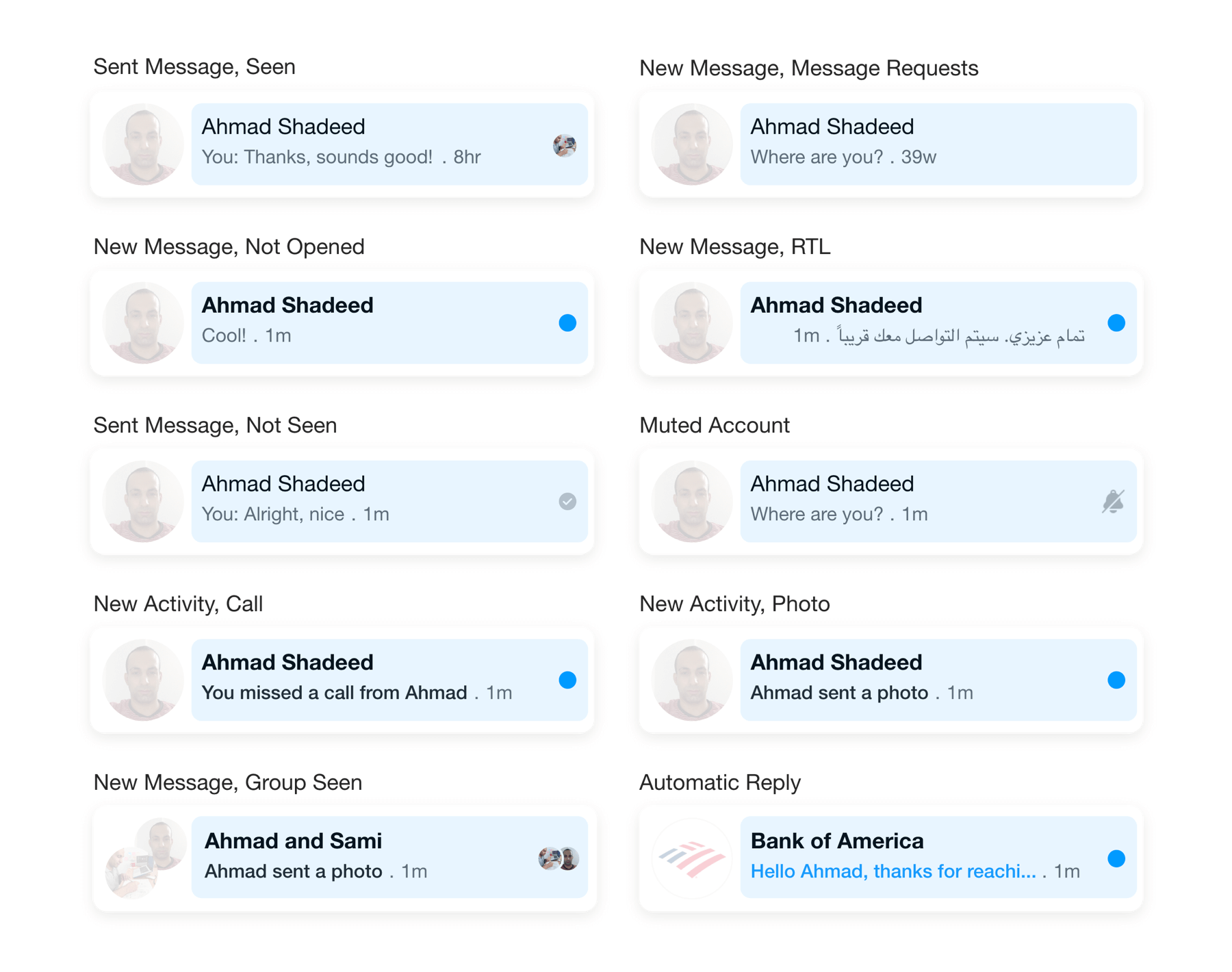Click the seen avatar beside 'Thanks, sounds good!'

(565, 145)
